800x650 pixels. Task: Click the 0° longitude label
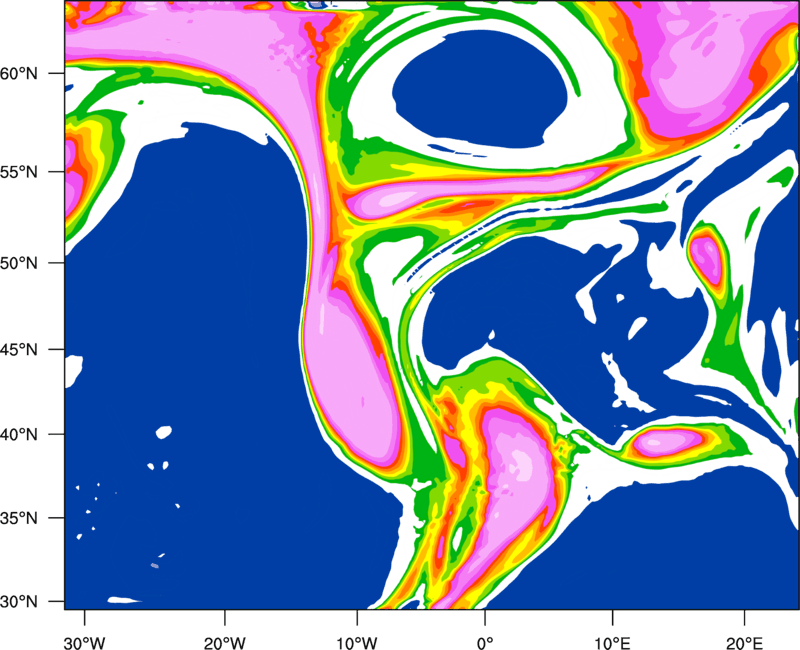click(x=485, y=643)
